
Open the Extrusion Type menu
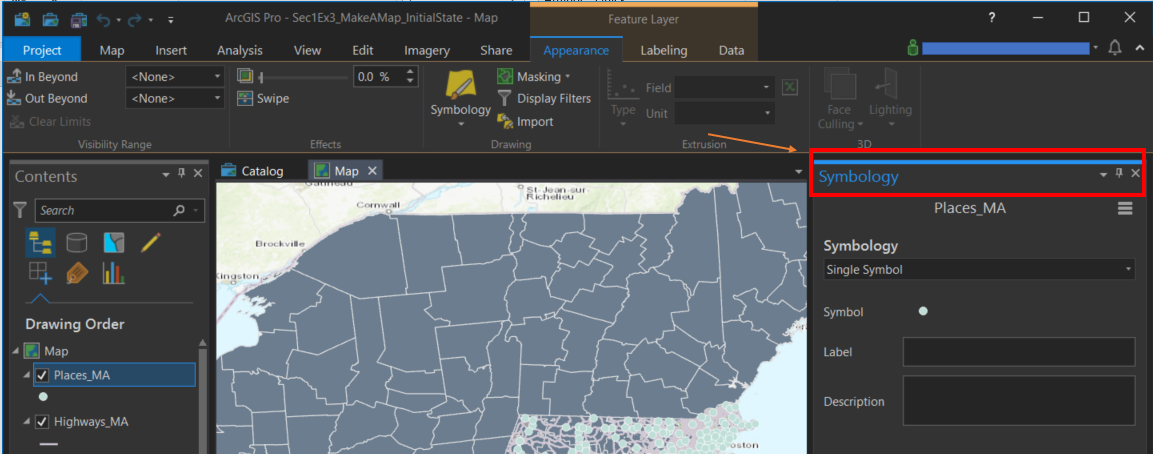click(x=623, y=99)
